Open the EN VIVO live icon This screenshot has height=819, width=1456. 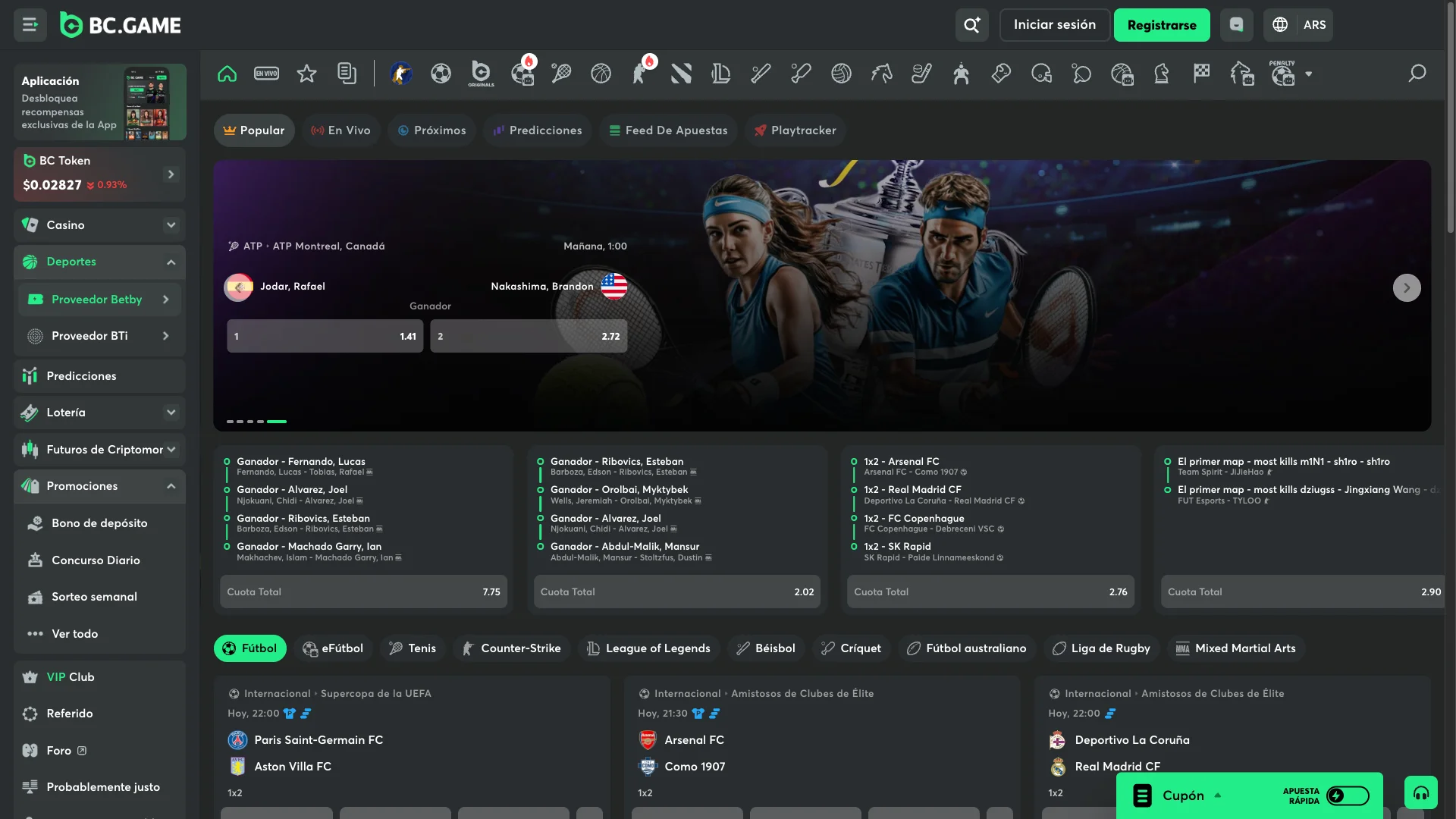point(266,74)
